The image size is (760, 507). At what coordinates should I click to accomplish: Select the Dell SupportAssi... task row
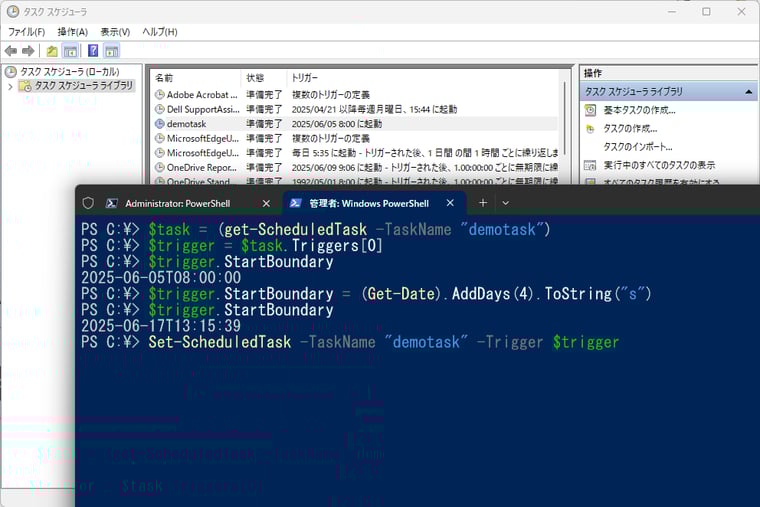click(x=356, y=109)
